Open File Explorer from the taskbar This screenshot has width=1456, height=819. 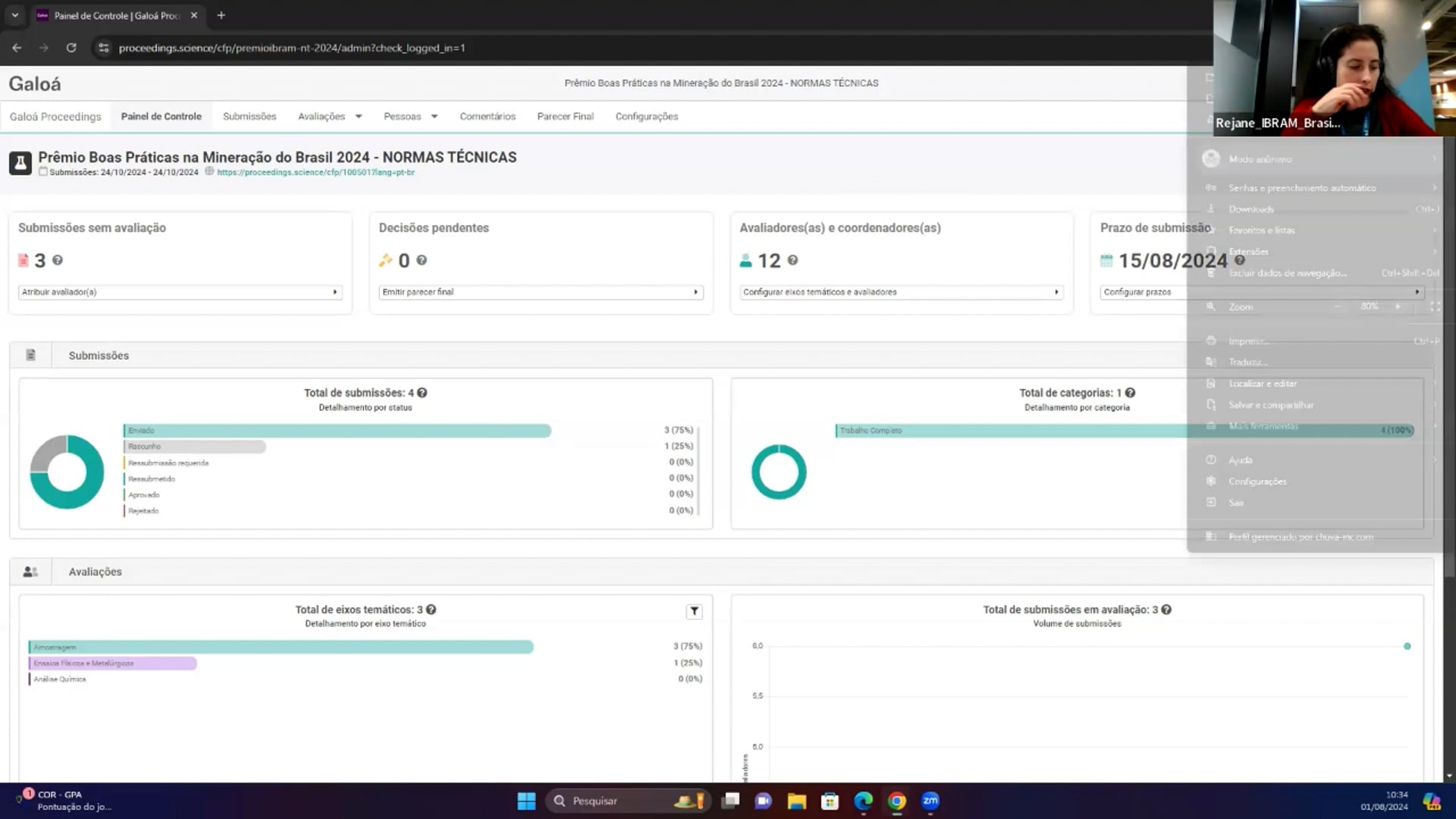pyautogui.click(x=796, y=801)
